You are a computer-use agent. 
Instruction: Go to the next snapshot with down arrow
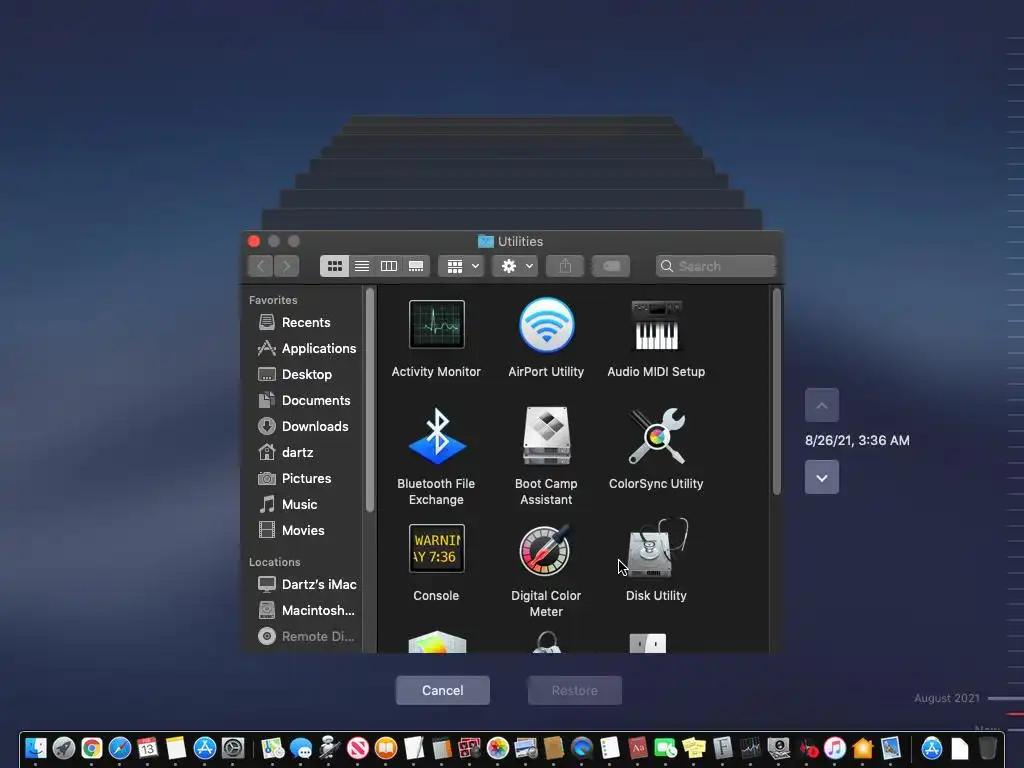click(822, 477)
